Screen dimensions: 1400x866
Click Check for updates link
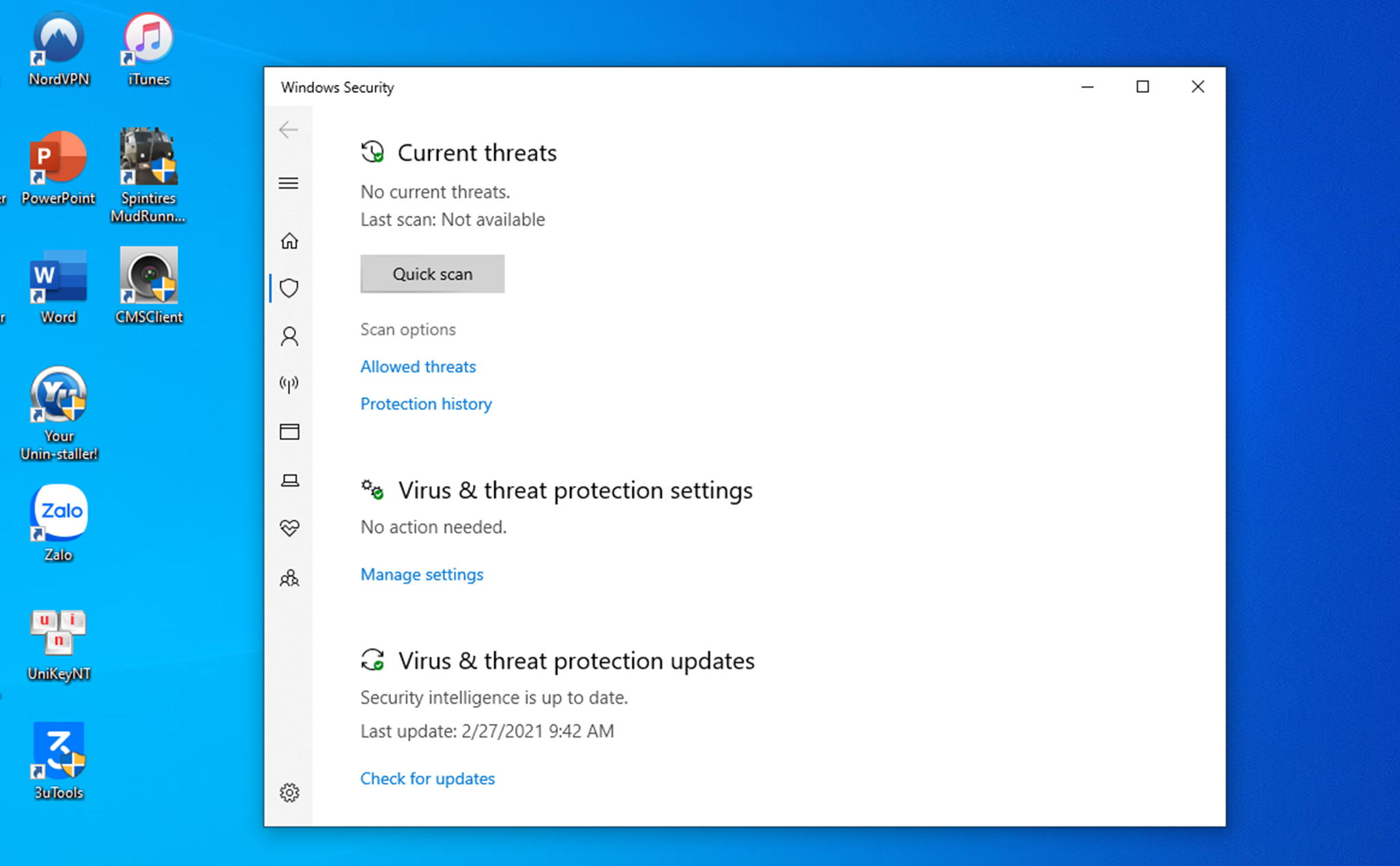pyautogui.click(x=427, y=779)
